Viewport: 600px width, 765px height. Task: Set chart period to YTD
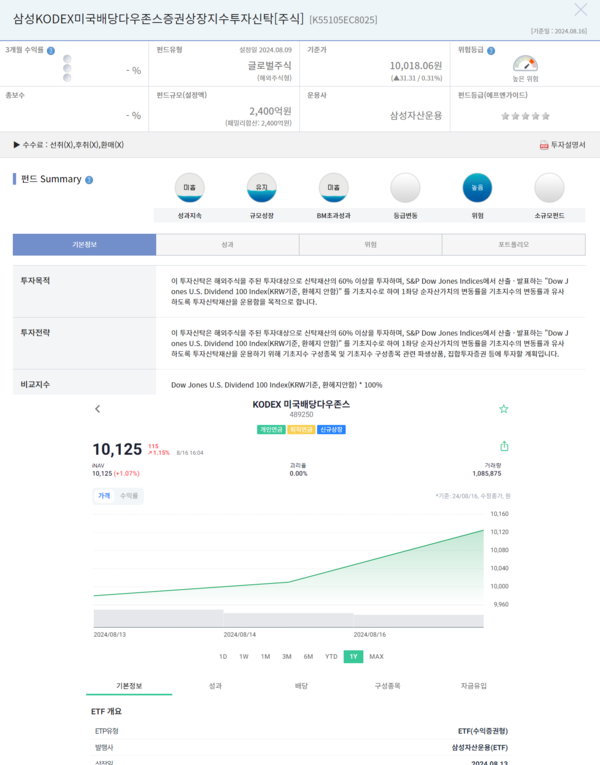click(x=331, y=657)
